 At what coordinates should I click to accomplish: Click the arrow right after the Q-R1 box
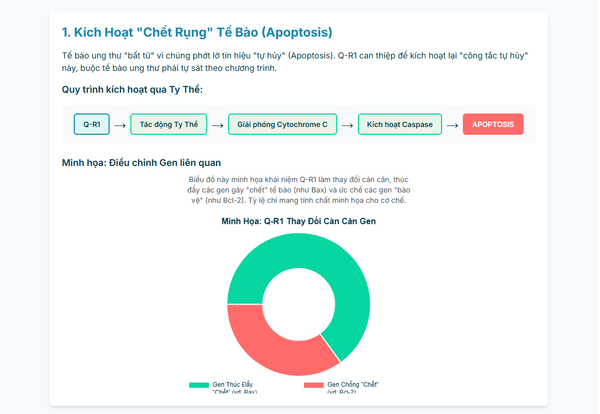click(119, 125)
